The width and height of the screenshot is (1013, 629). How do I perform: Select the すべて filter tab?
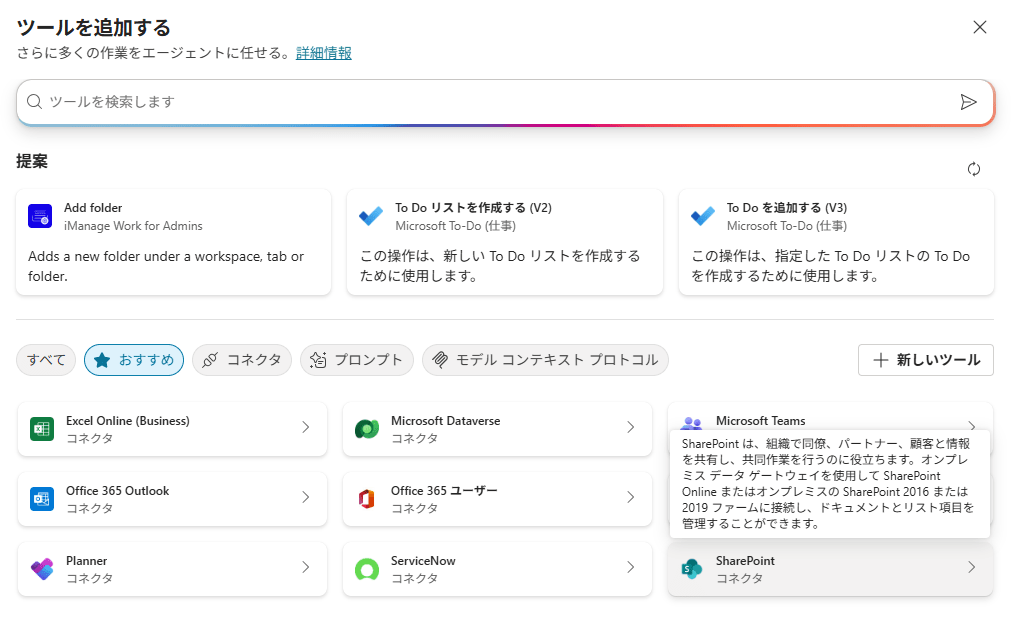pyautogui.click(x=46, y=360)
